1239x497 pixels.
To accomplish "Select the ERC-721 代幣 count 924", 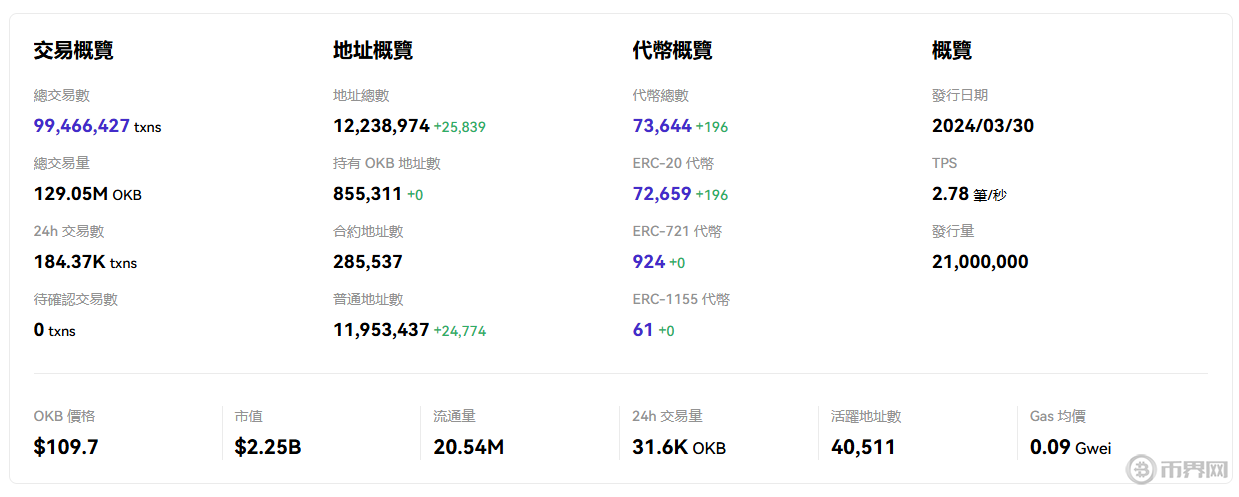I will pyautogui.click(x=649, y=262).
